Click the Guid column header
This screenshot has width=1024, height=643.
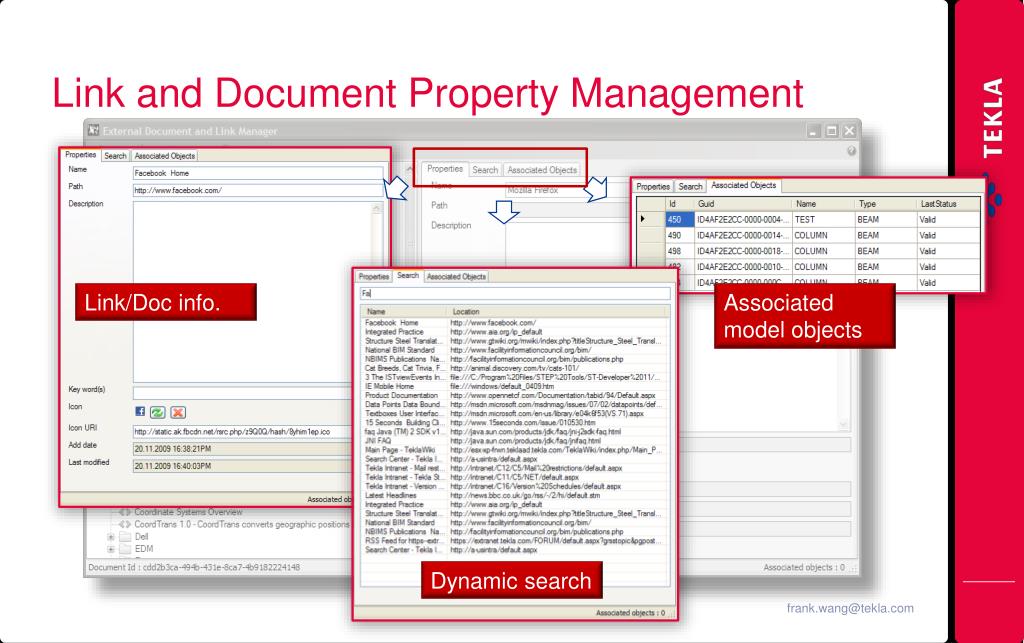click(743, 204)
